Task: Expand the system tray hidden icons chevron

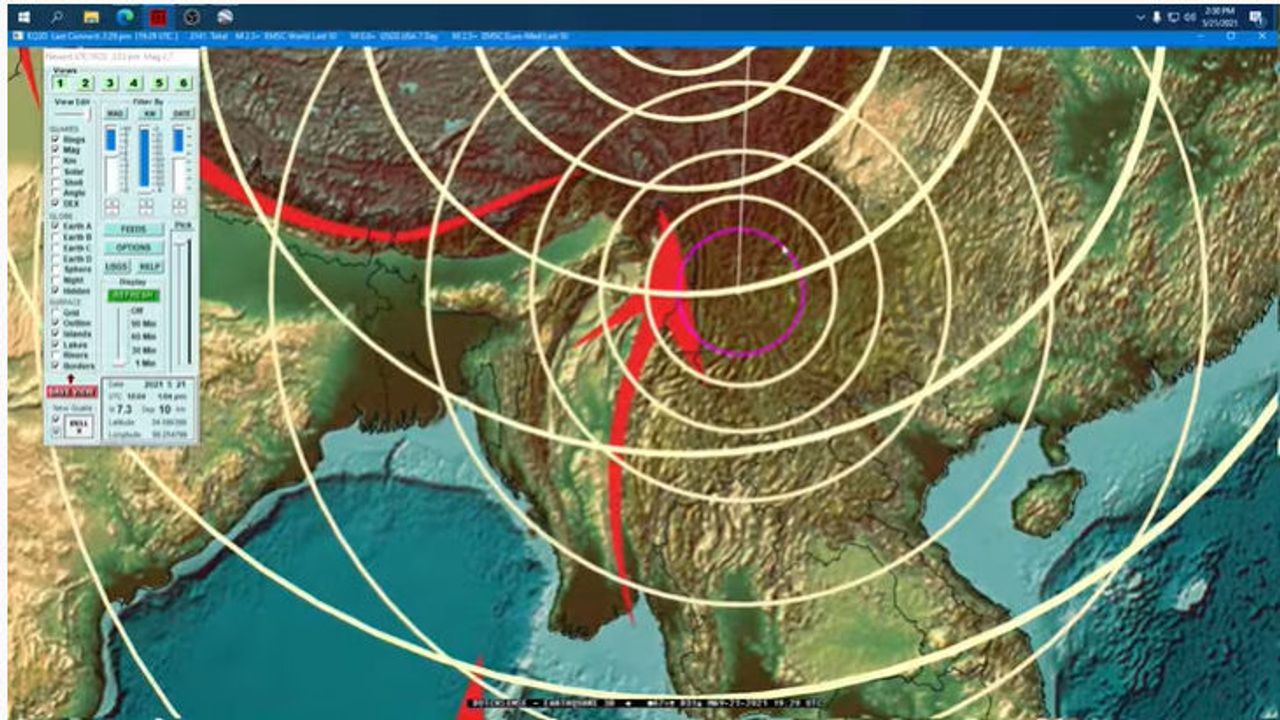Action: click(1141, 17)
